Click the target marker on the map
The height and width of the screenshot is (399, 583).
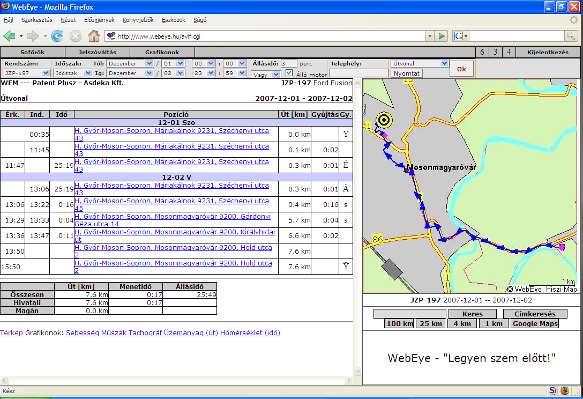pyautogui.click(x=384, y=120)
